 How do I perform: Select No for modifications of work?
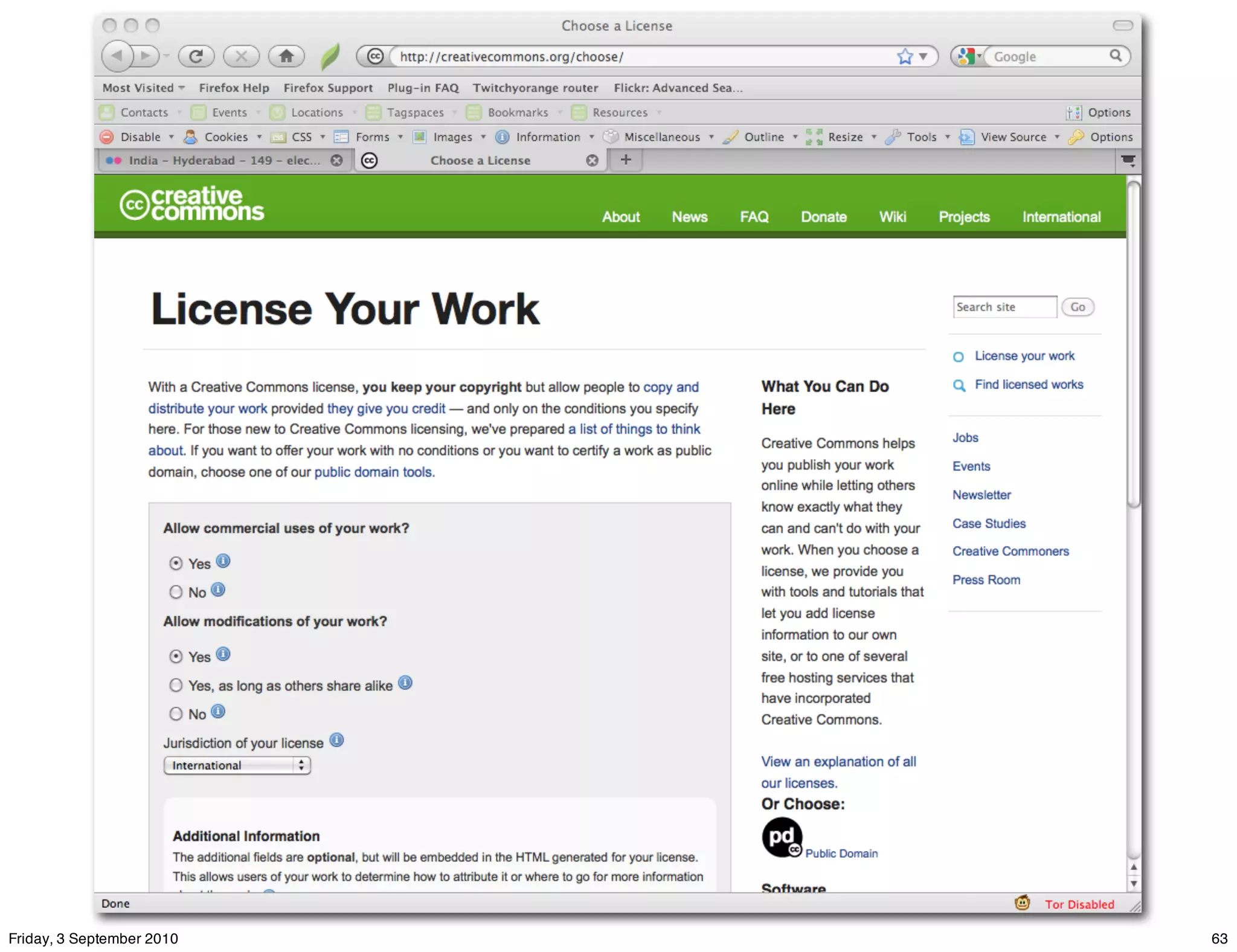pos(176,715)
